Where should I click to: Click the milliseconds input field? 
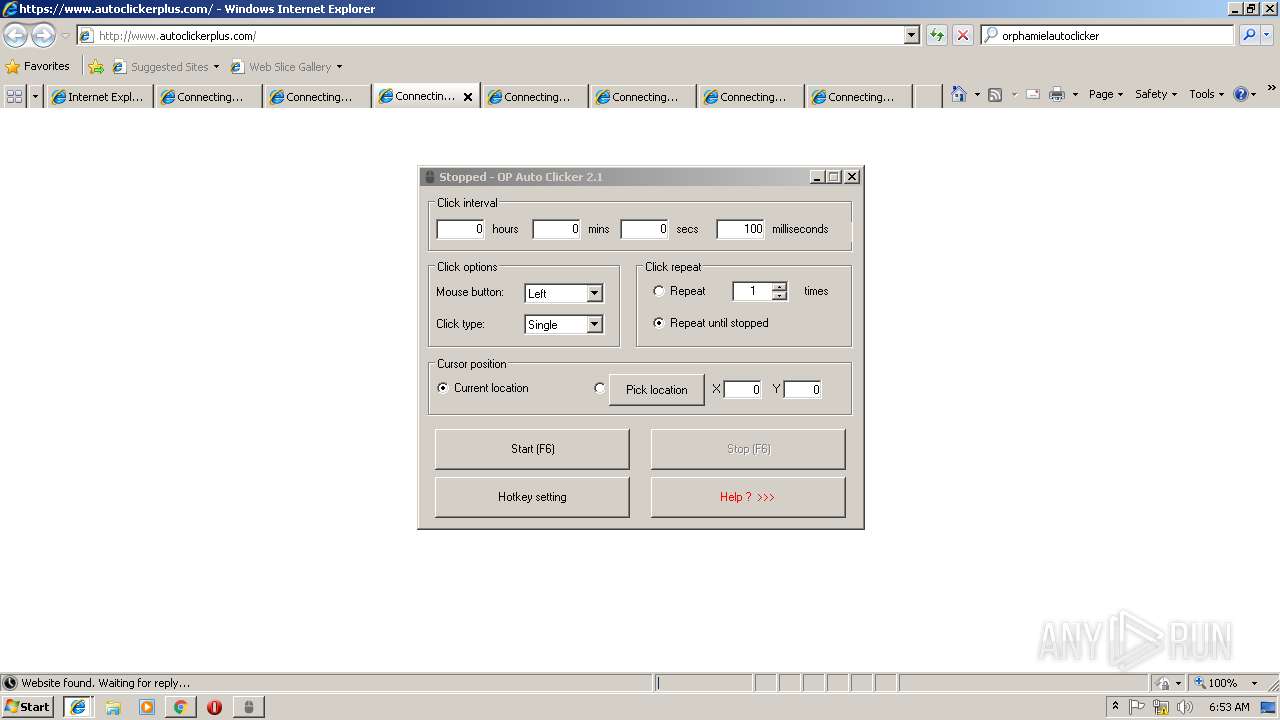740,229
